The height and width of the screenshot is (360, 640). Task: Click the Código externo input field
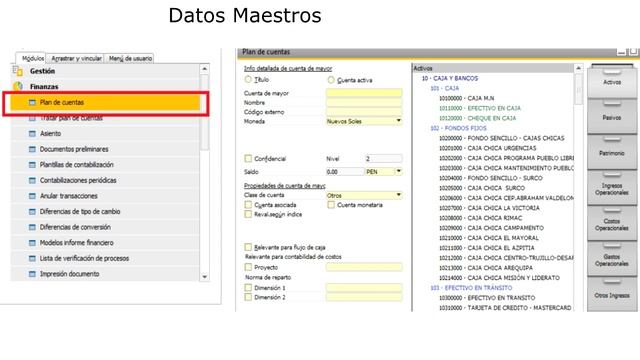(x=364, y=112)
